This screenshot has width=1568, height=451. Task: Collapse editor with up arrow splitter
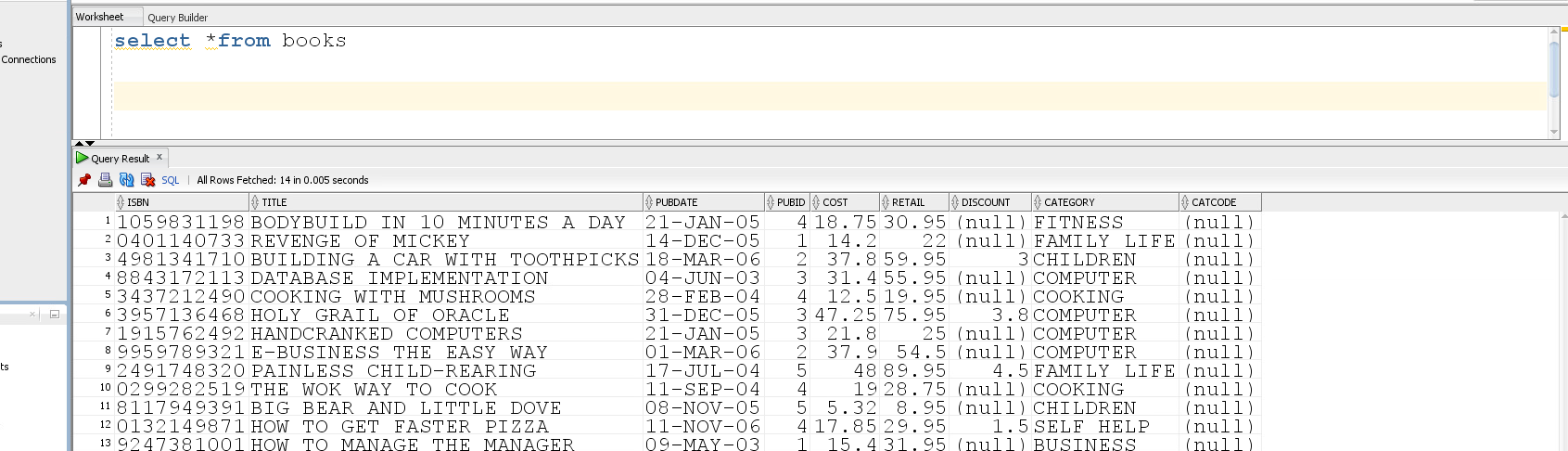79,143
